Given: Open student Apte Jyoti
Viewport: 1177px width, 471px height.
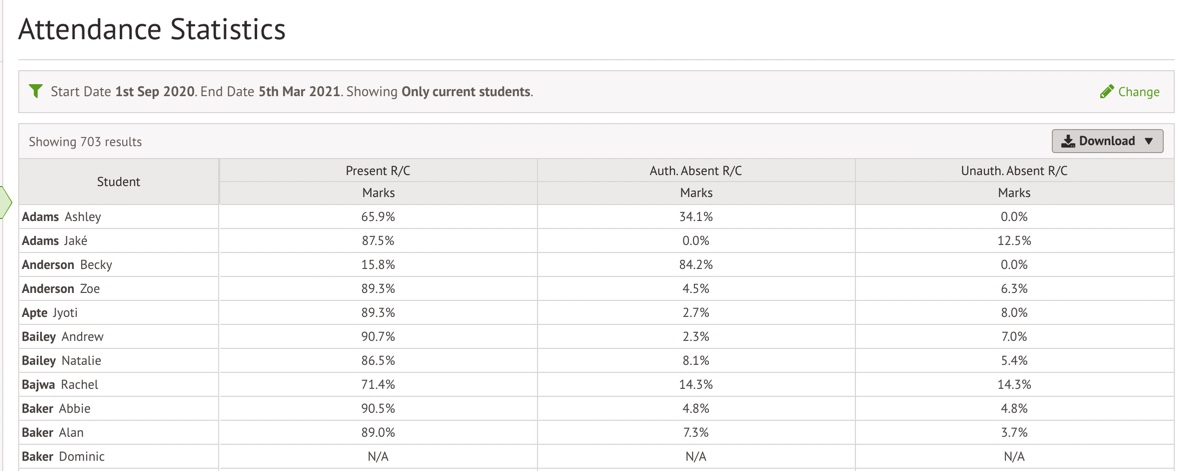Looking at the screenshot, I should point(50,312).
